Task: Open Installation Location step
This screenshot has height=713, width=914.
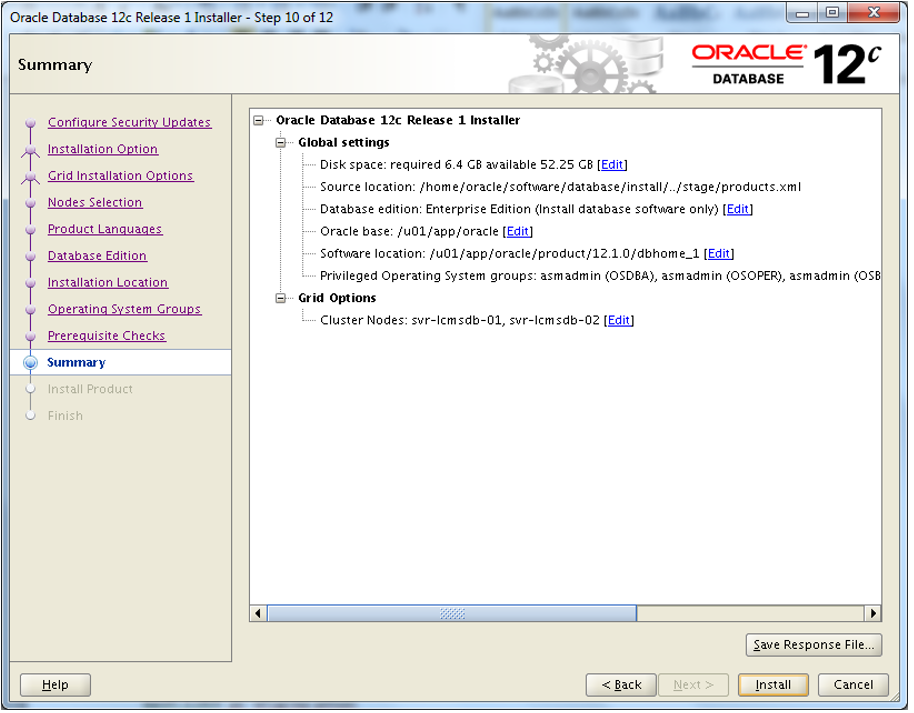Action: click(x=108, y=283)
